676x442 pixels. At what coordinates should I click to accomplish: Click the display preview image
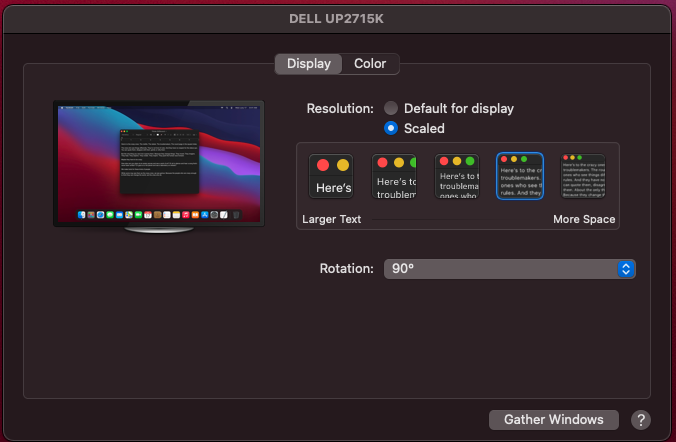click(159, 166)
